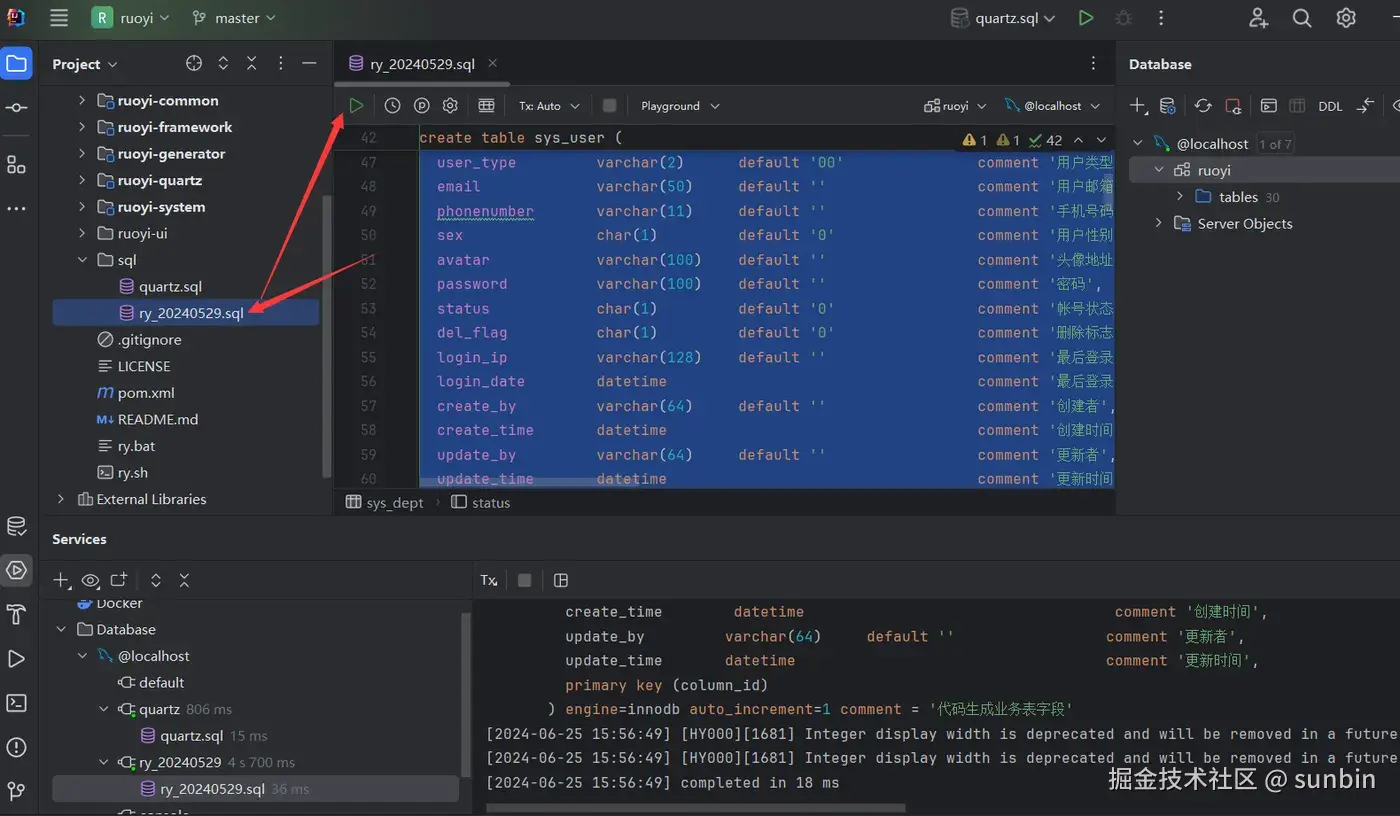Image resolution: width=1400 pixels, height=816 pixels.
Task: Select opened file target icon in Project panel
Action: coord(194,63)
